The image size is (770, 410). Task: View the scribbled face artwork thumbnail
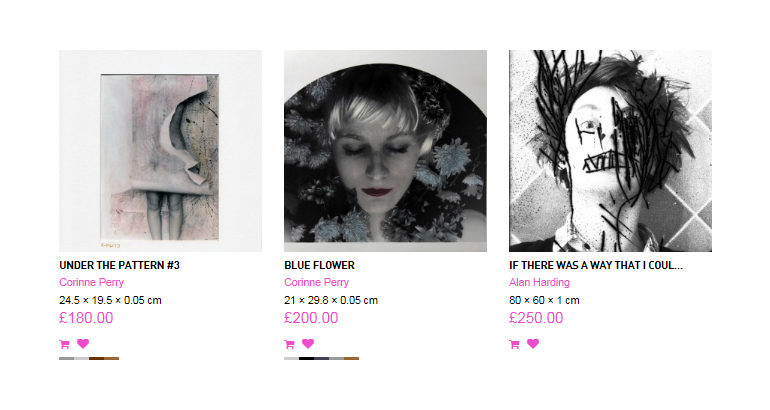(x=610, y=151)
